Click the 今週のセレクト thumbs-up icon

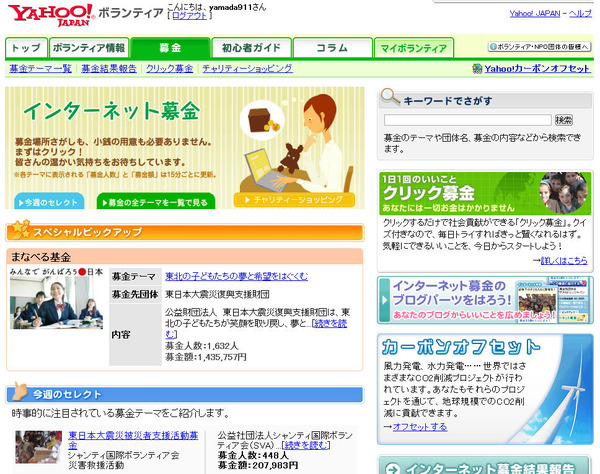[20, 391]
